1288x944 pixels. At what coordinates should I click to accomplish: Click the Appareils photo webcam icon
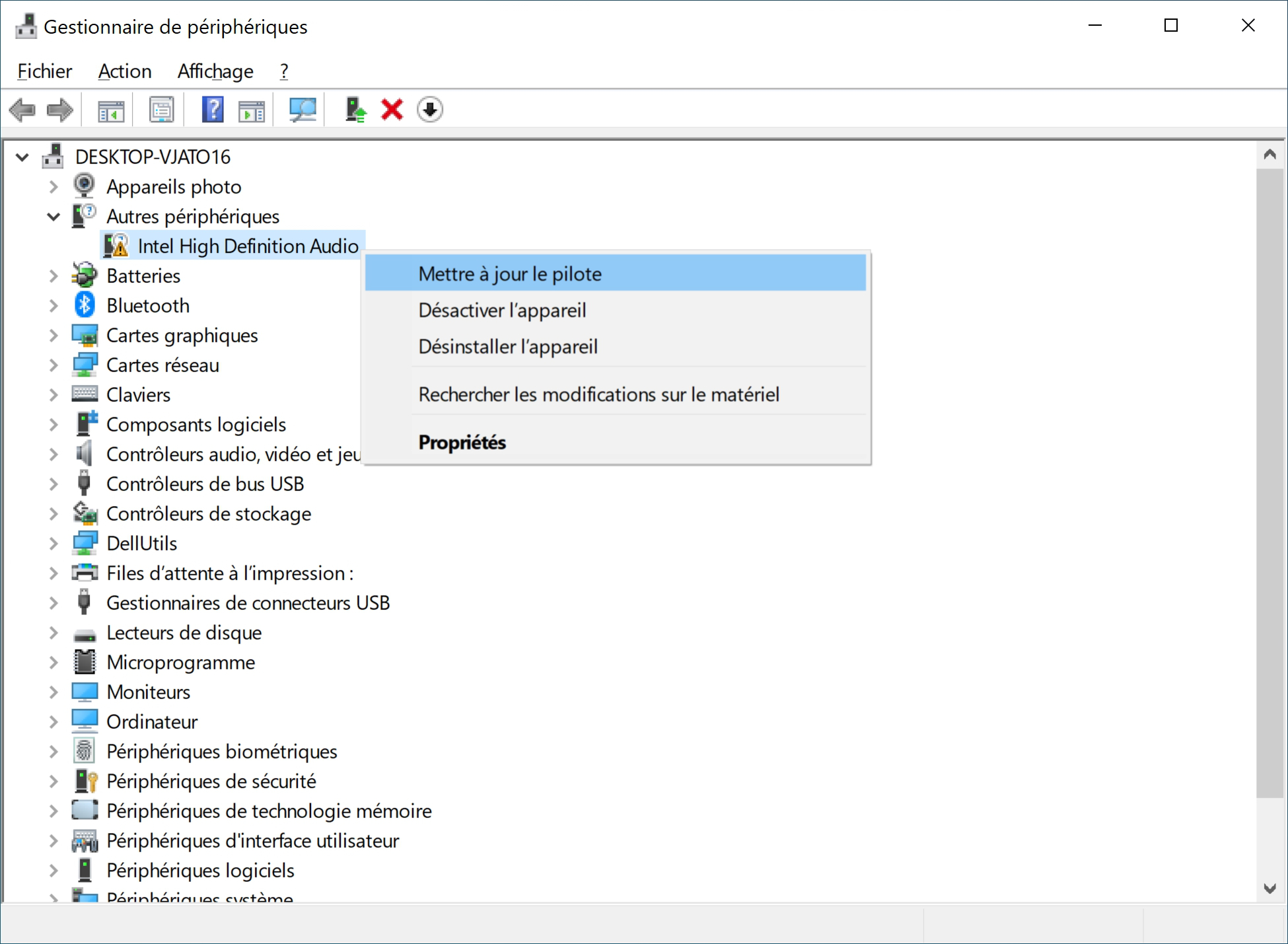tap(85, 186)
